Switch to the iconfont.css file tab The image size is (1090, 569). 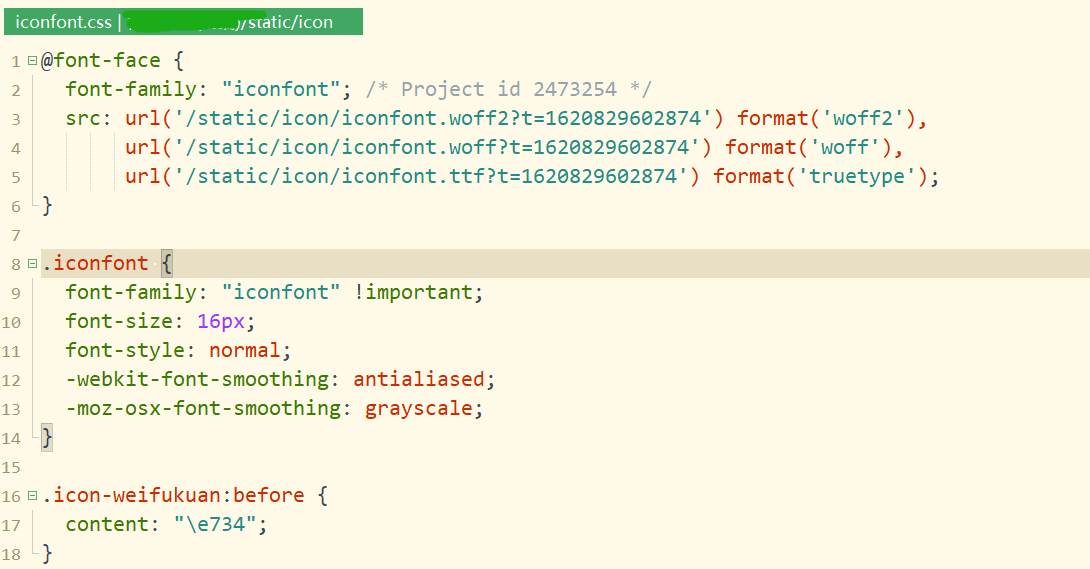[x=62, y=21]
